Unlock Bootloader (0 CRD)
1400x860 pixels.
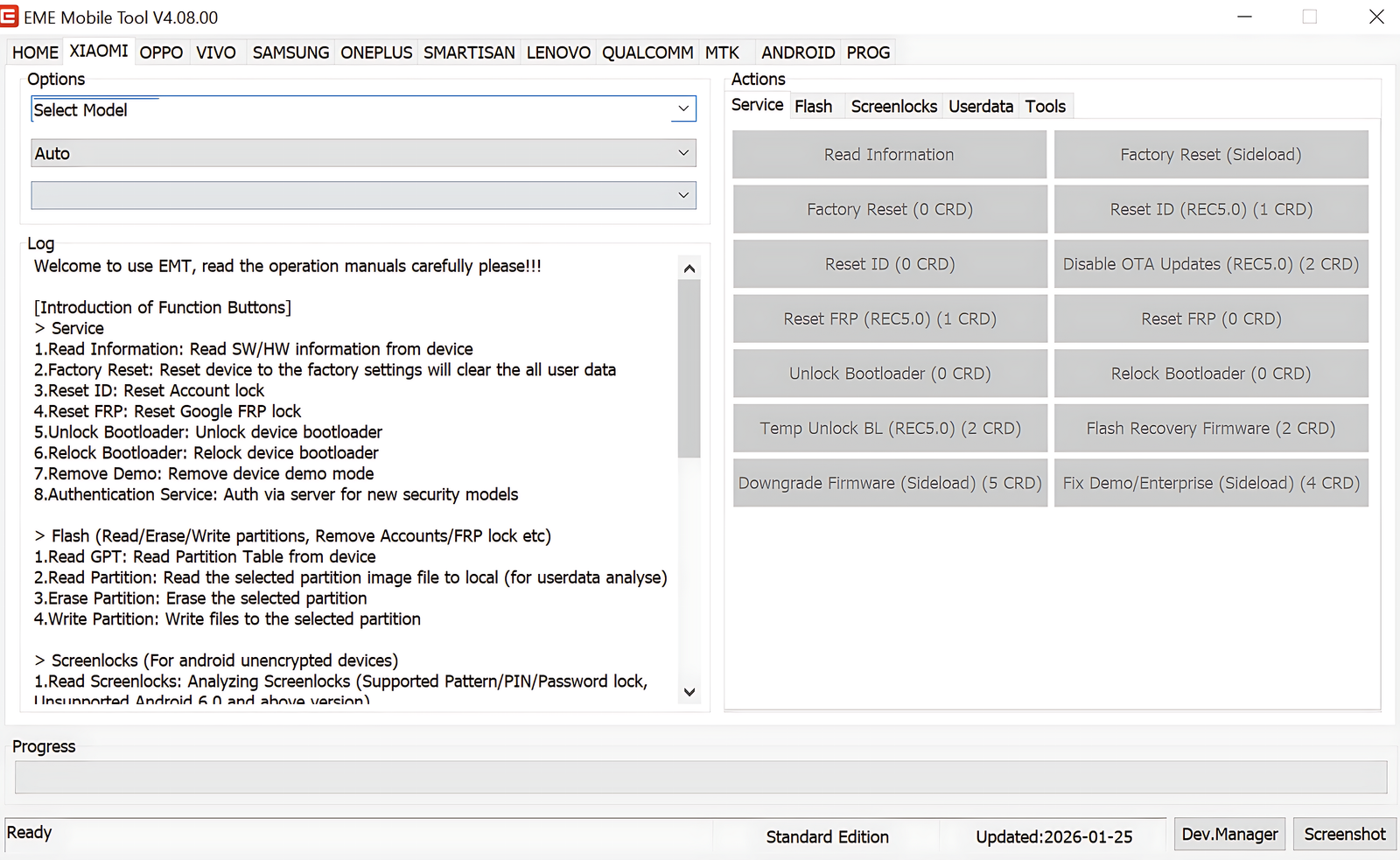888,373
